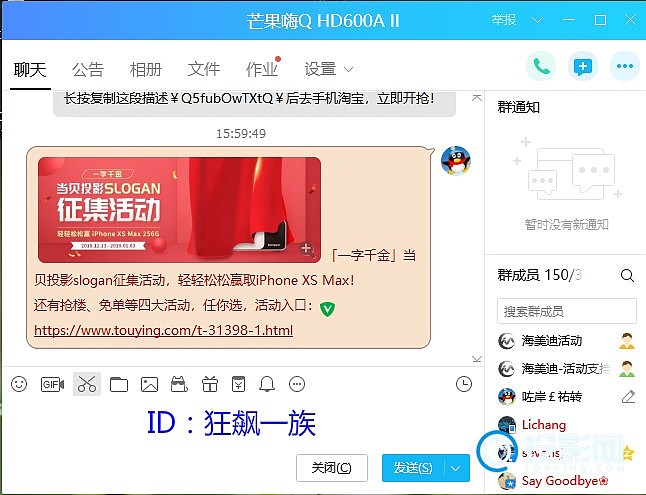This screenshot has width=646, height=495.
Task: Select member 咗岸￡祐转
Action: pos(565,397)
